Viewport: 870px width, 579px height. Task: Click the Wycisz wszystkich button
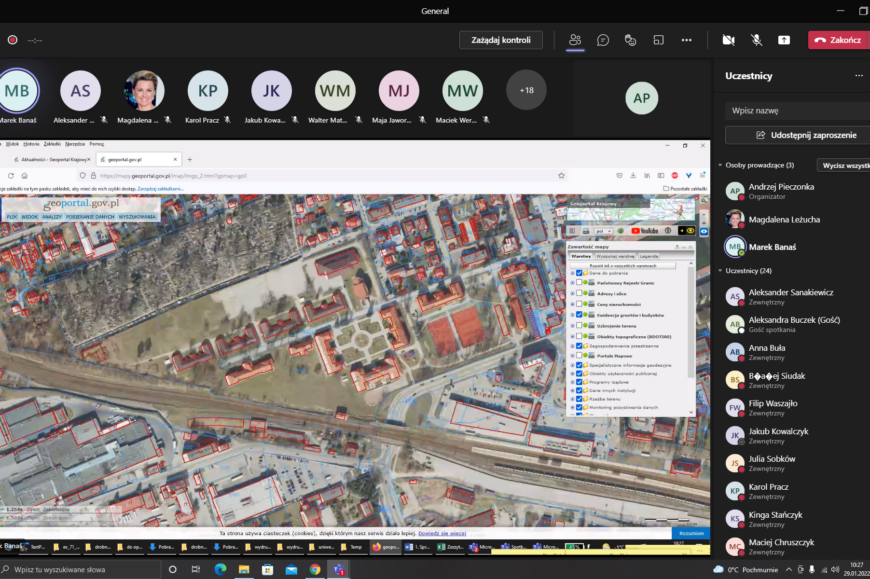(x=843, y=165)
